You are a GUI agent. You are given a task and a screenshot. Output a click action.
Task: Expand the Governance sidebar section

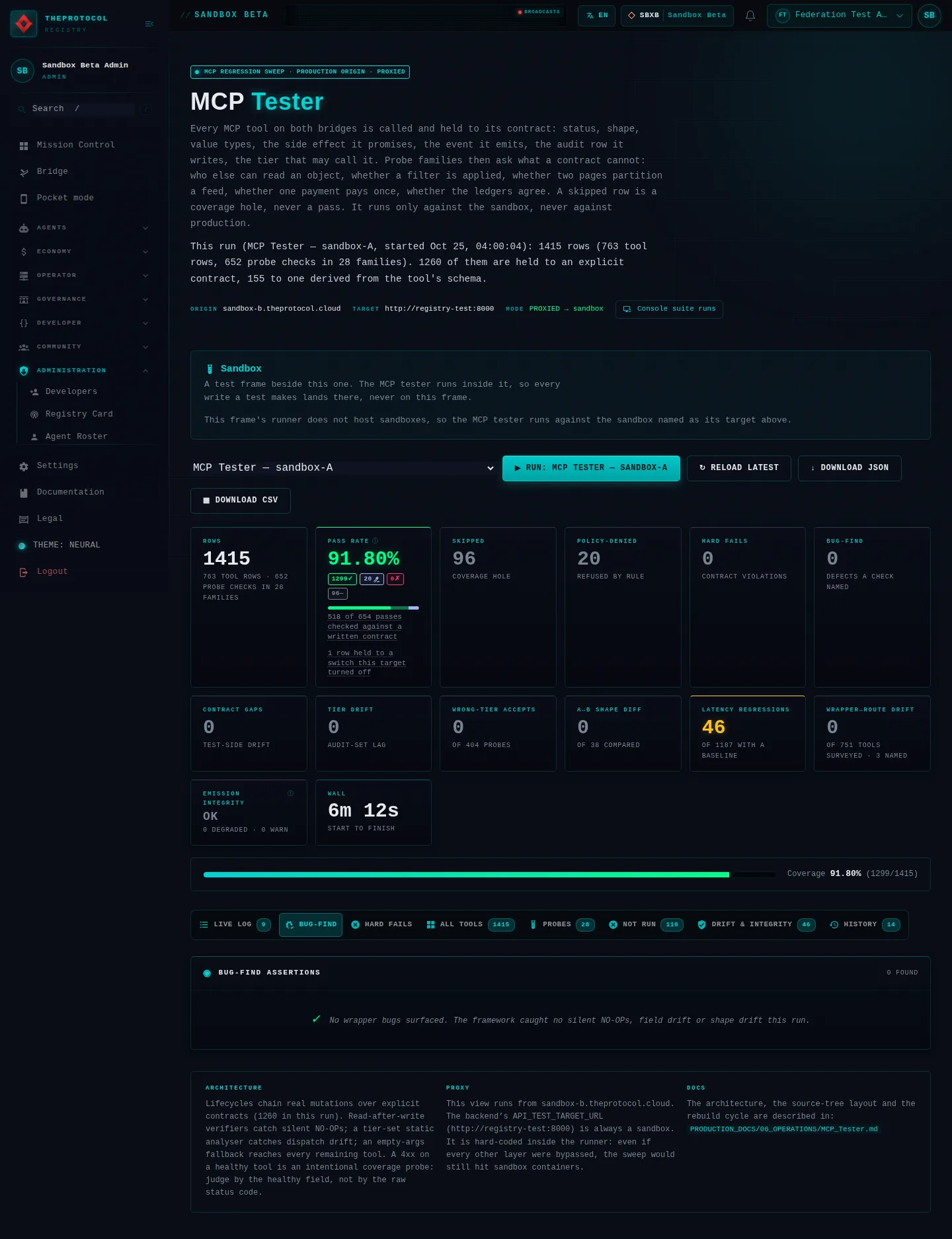pos(84,299)
